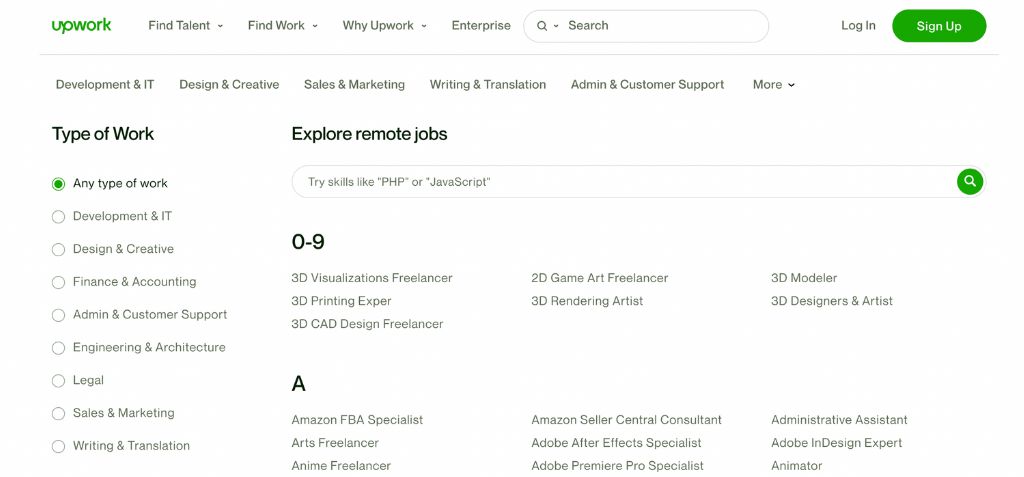Open the 3D Modeler jobs link
1024x477 pixels.
[x=804, y=278]
